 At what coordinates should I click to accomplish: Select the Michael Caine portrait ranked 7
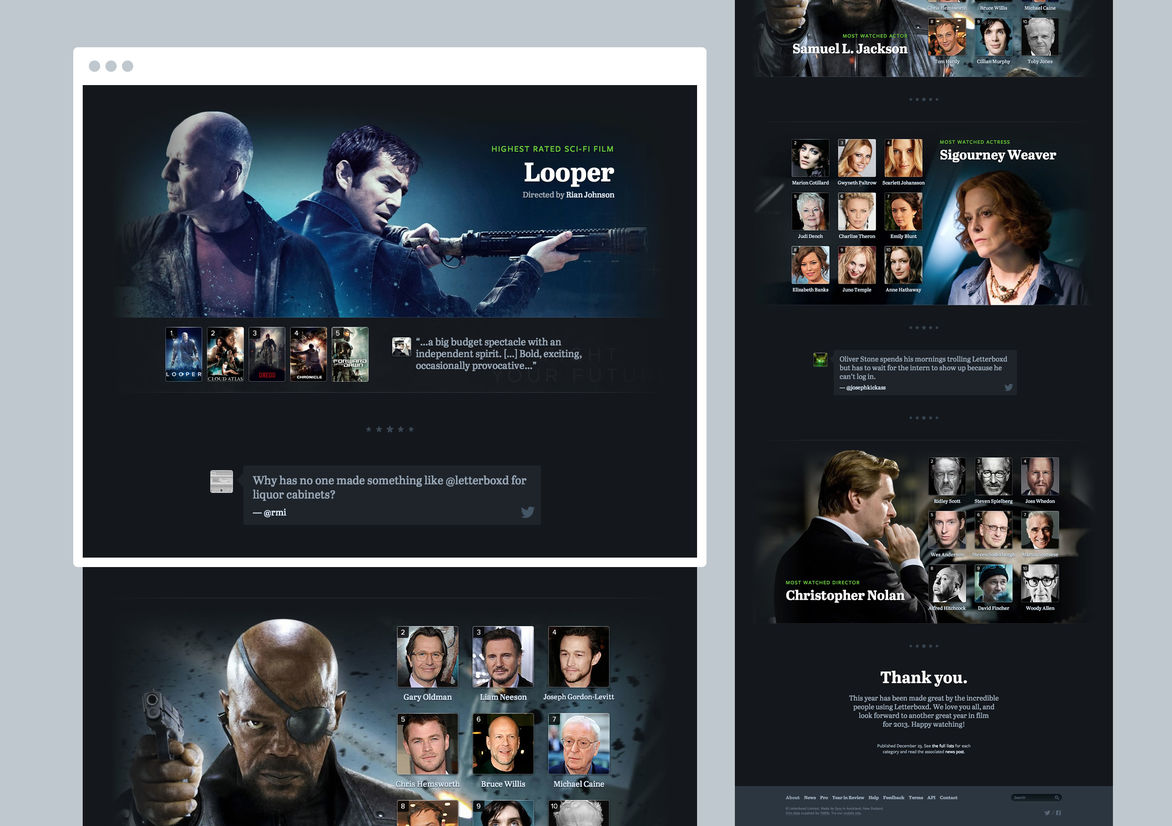tap(579, 744)
